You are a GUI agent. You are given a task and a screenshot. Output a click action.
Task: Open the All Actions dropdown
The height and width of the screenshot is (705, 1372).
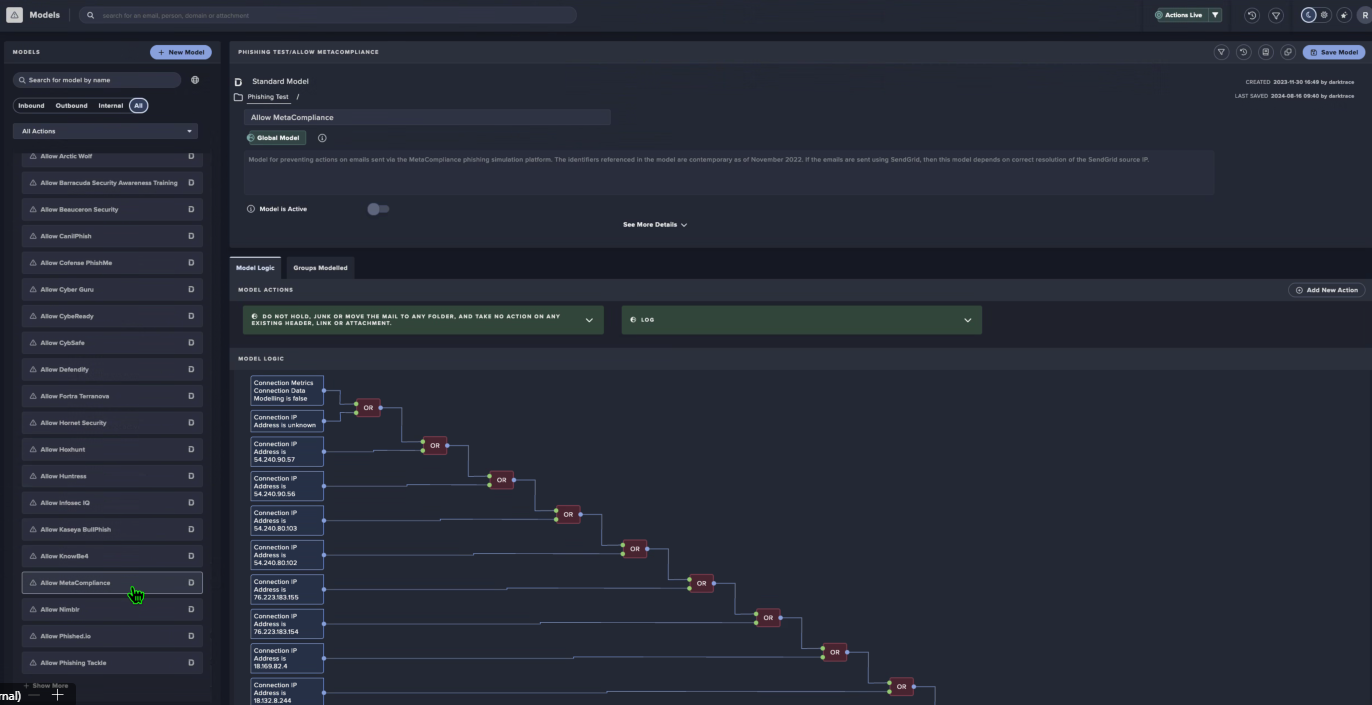[105, 131]
